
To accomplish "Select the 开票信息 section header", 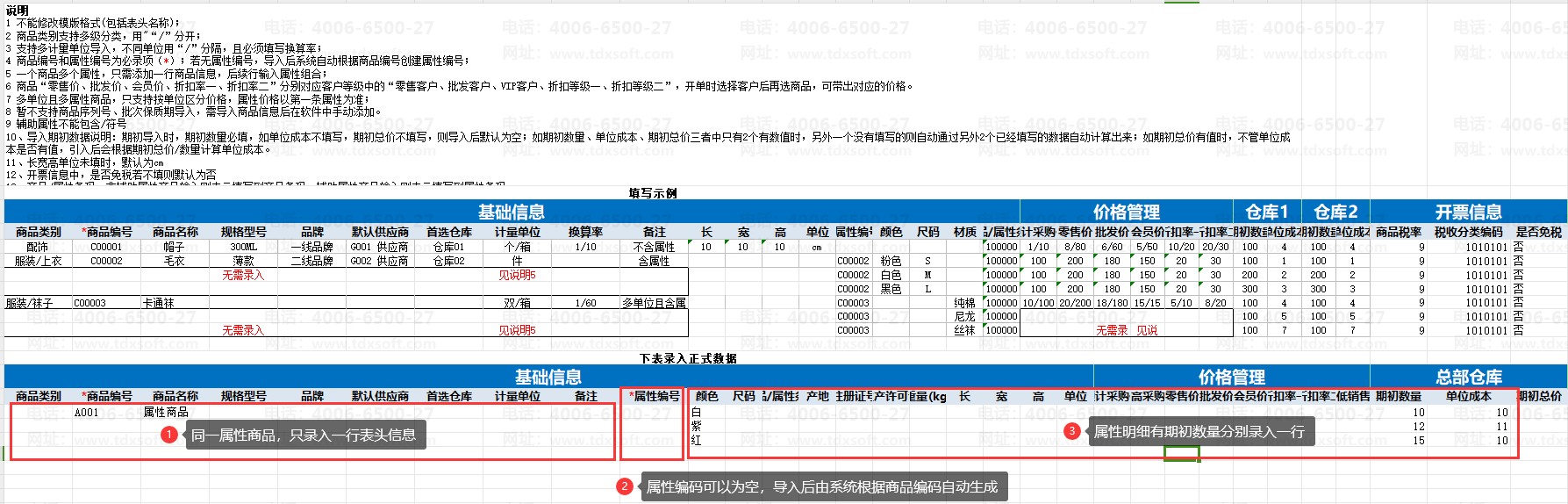I will point(1468,212).
